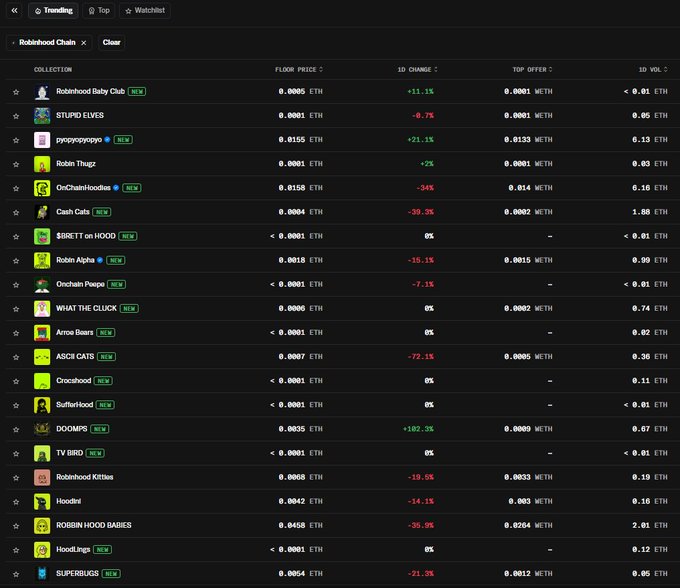680x588 pixels.
Task: Star Arroe Bears to watchlist
Action: [16, 333]
